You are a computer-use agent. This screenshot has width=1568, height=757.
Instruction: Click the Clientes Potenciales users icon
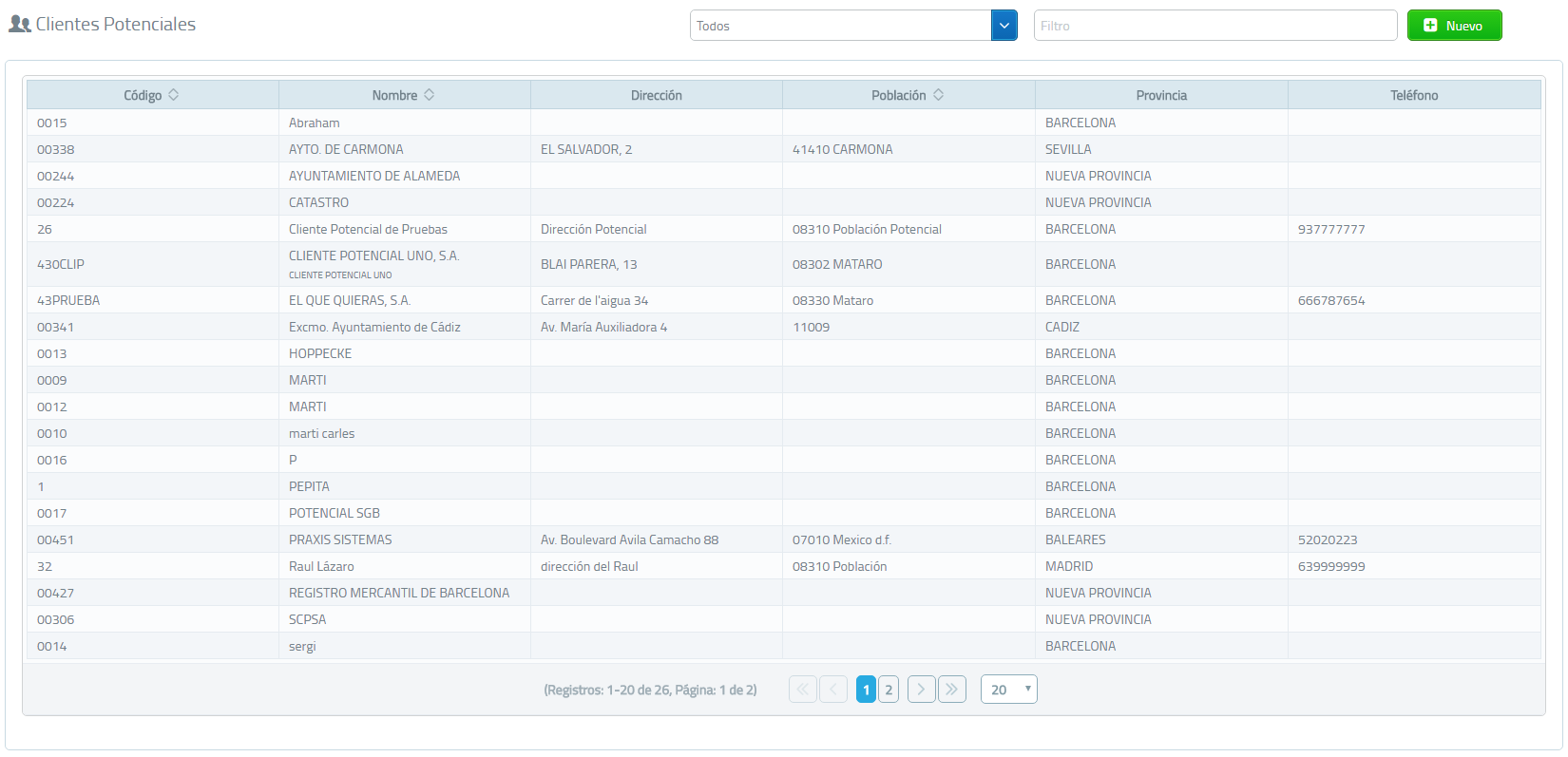(x=20, y=25)
